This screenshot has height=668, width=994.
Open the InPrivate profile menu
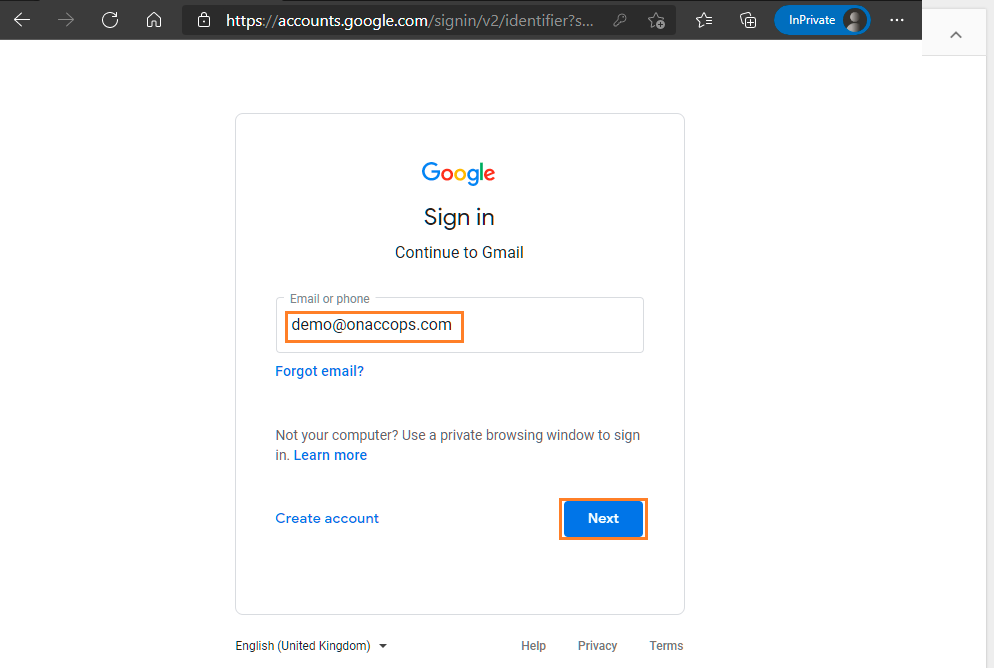coord(822,20)
